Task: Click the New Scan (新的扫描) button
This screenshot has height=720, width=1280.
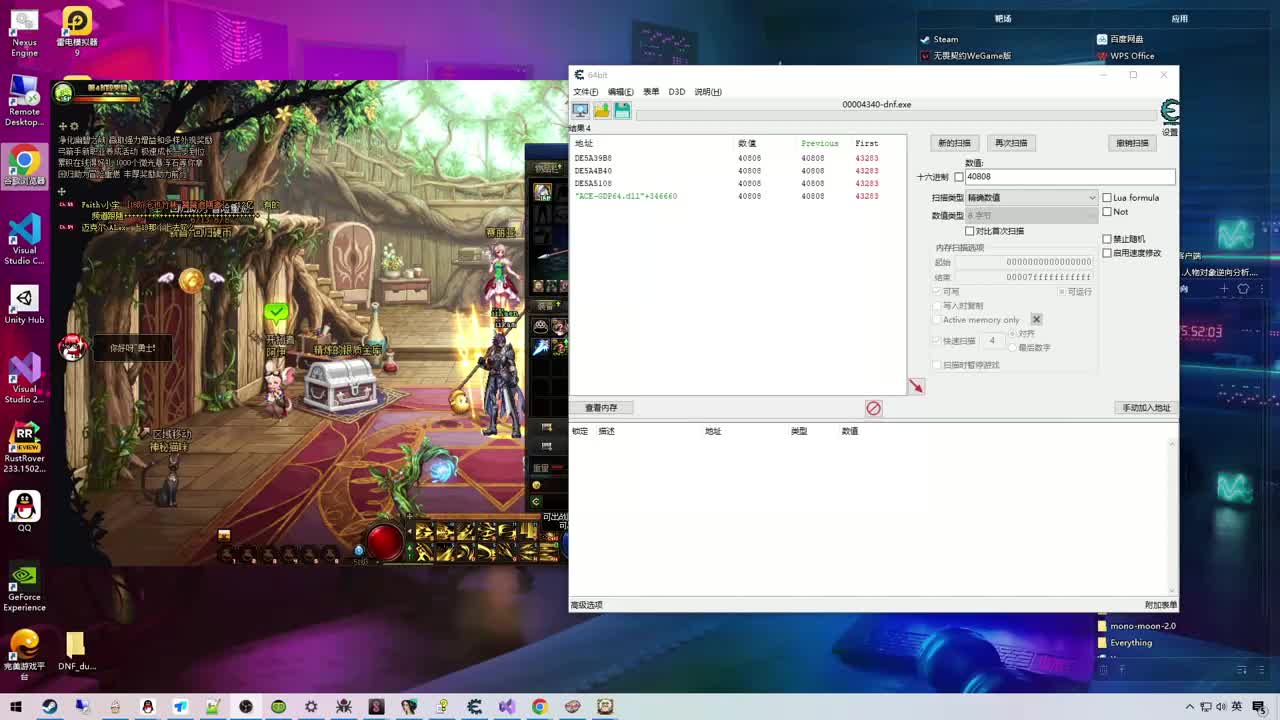Action: tap(954, 143)
